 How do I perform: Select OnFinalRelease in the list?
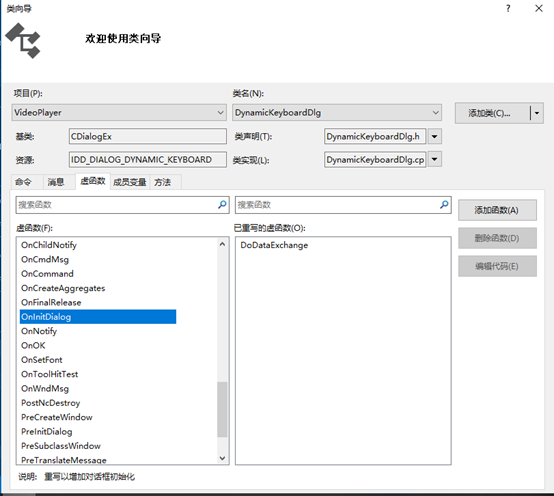point(51,302)
